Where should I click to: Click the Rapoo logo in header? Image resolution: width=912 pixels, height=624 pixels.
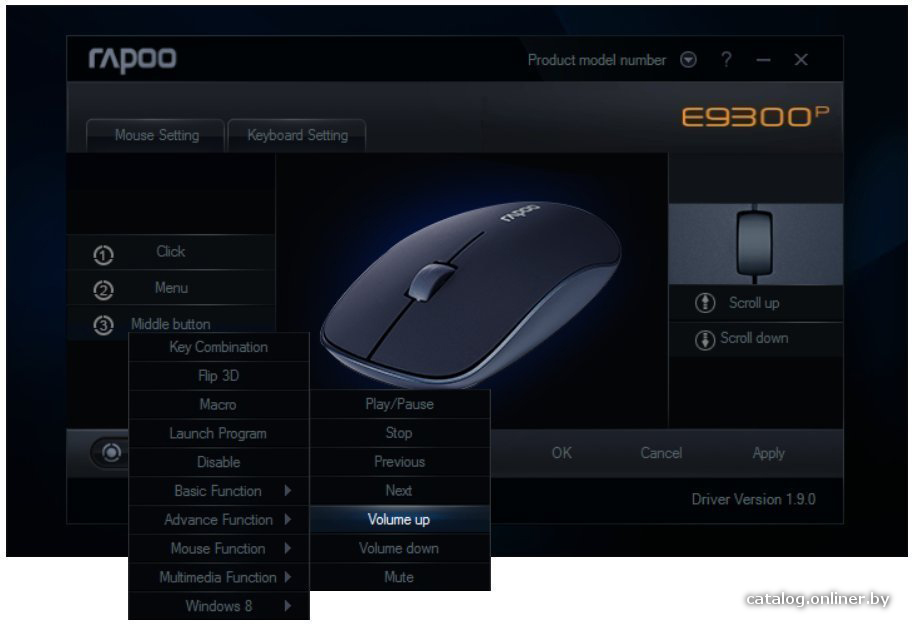tap(132, 59)
